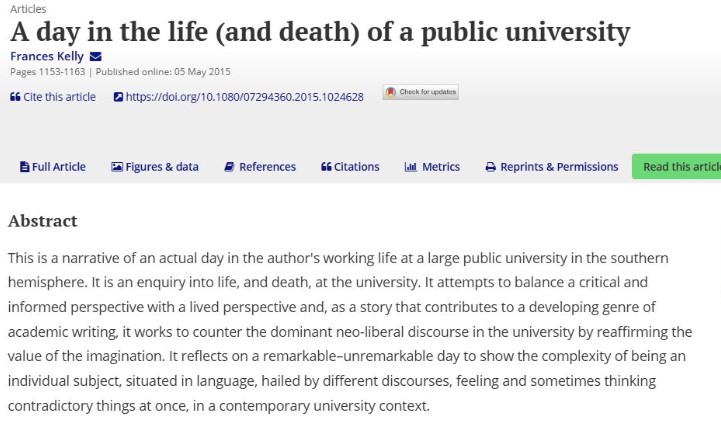Image resolution: width=721 pixels, height=431 pixels.
Task: Select the Cite this article text link
Action: pos(59,97)
